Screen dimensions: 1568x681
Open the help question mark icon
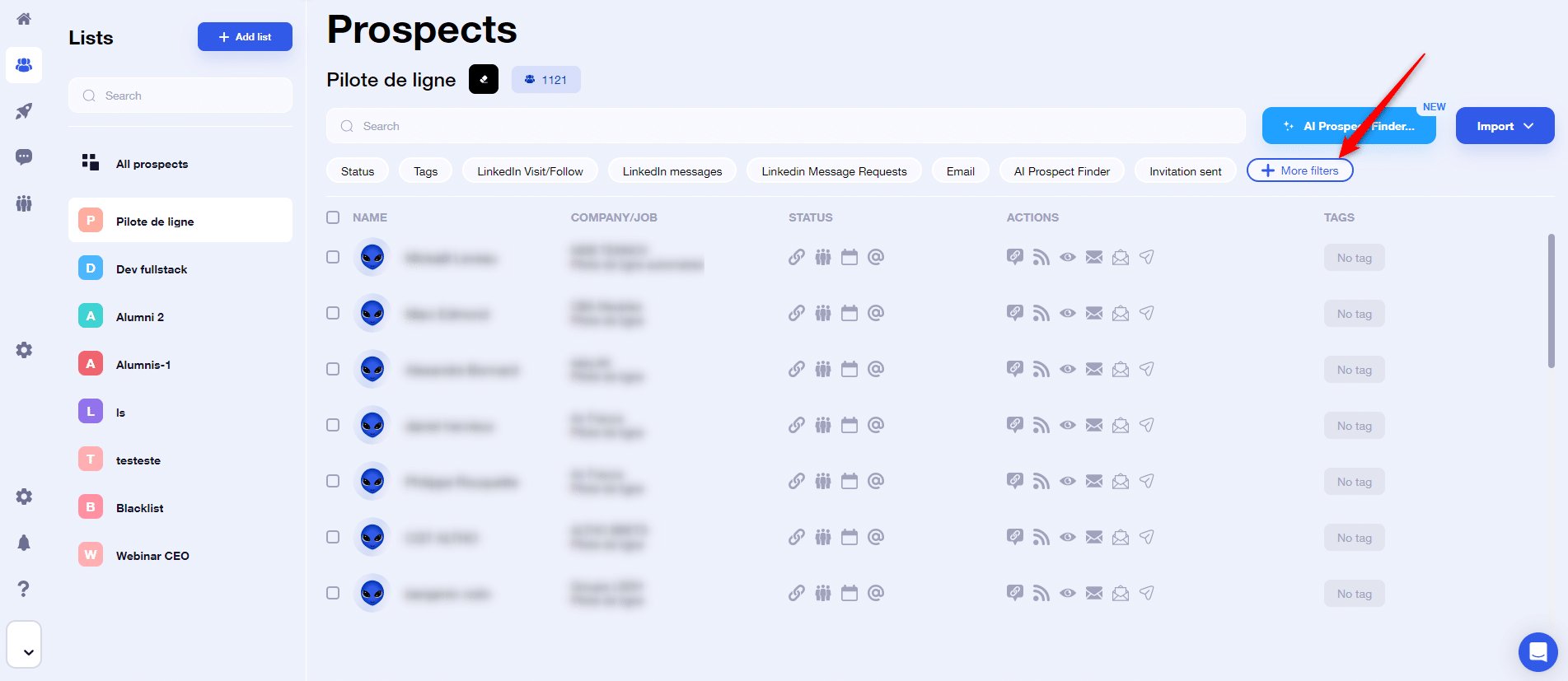coord(24,589)
